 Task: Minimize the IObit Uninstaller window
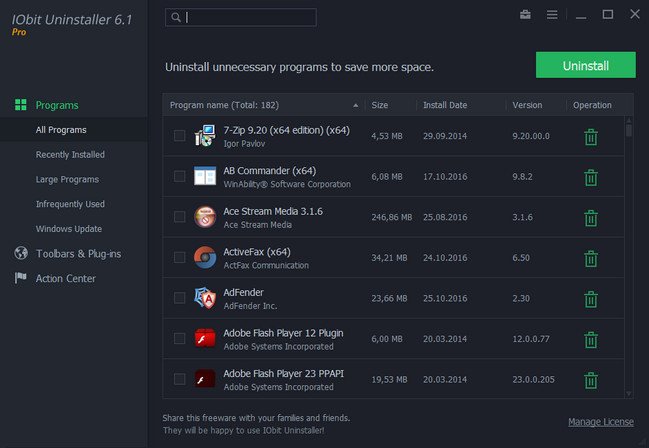point(581,17)
